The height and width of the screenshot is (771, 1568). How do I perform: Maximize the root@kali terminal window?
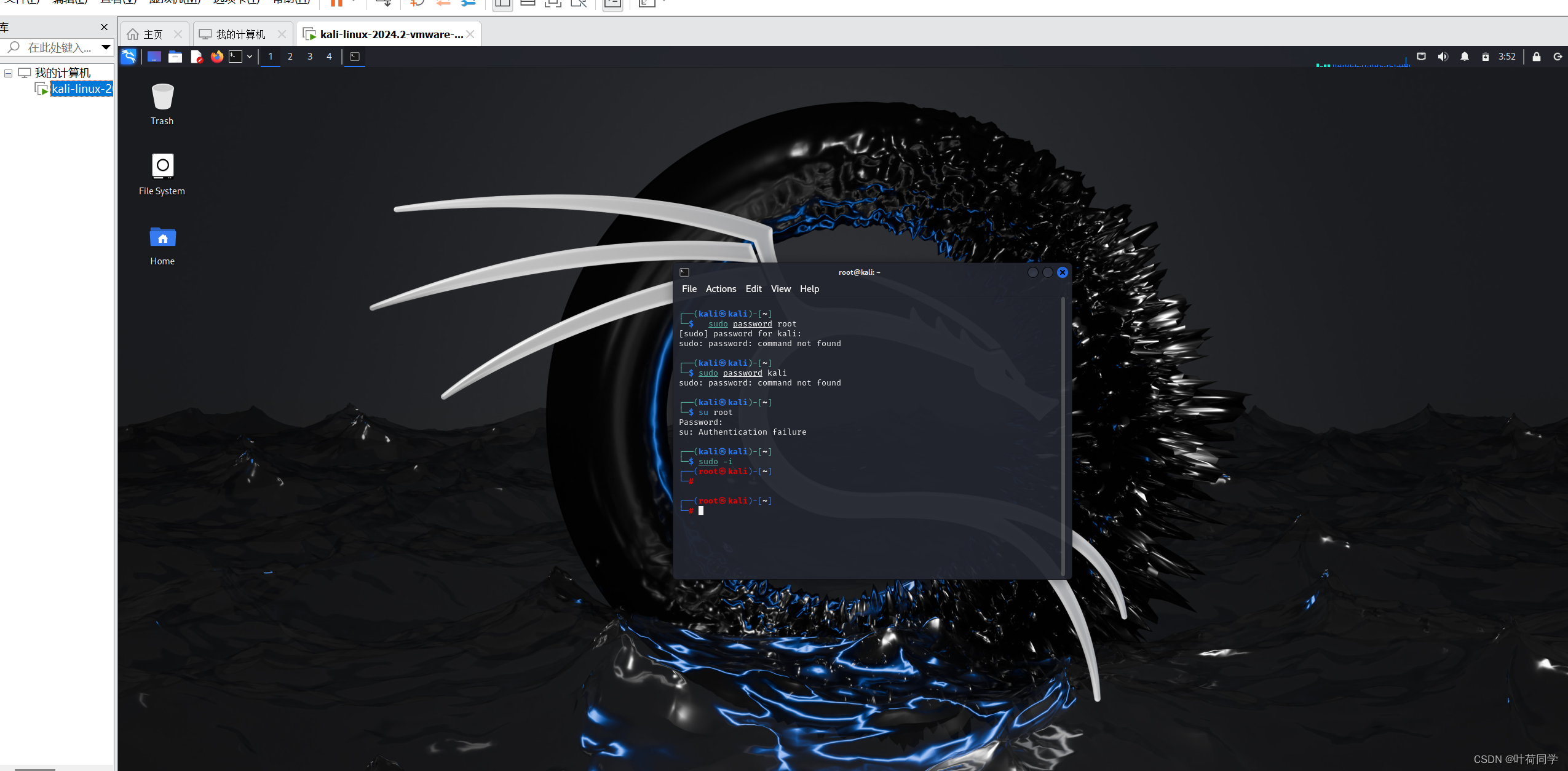coord(1048,272)
